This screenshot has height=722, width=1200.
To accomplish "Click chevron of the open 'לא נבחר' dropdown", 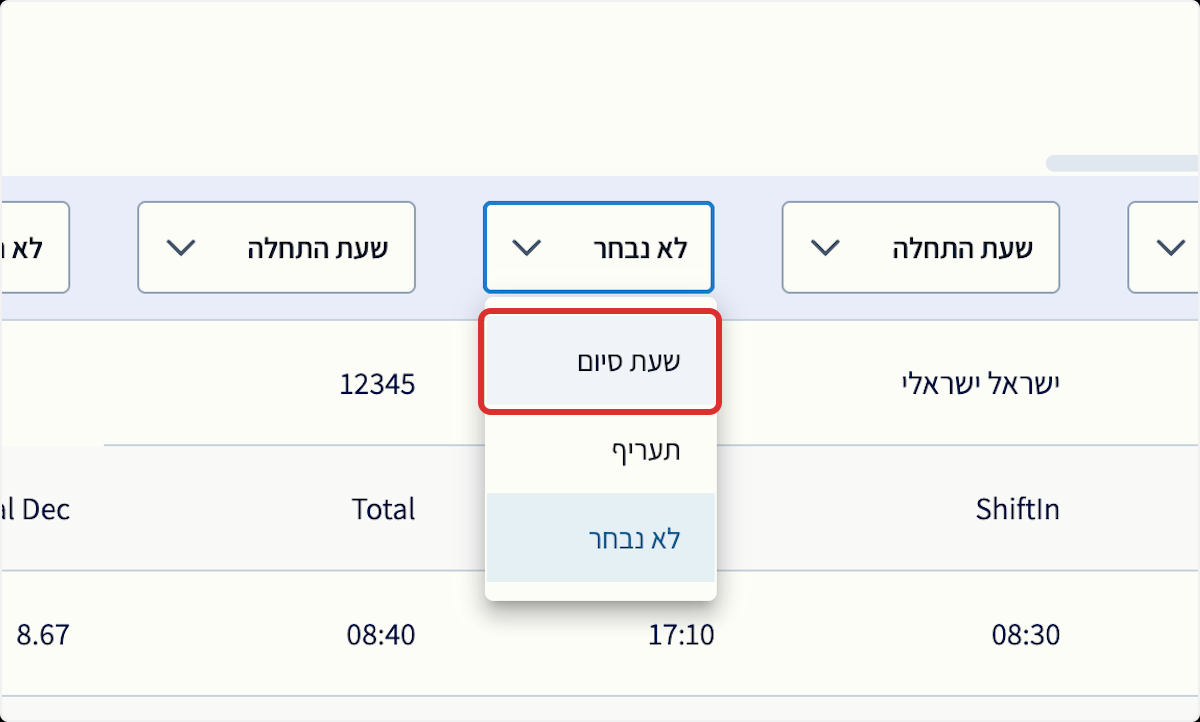I will [x=527, y=248].
